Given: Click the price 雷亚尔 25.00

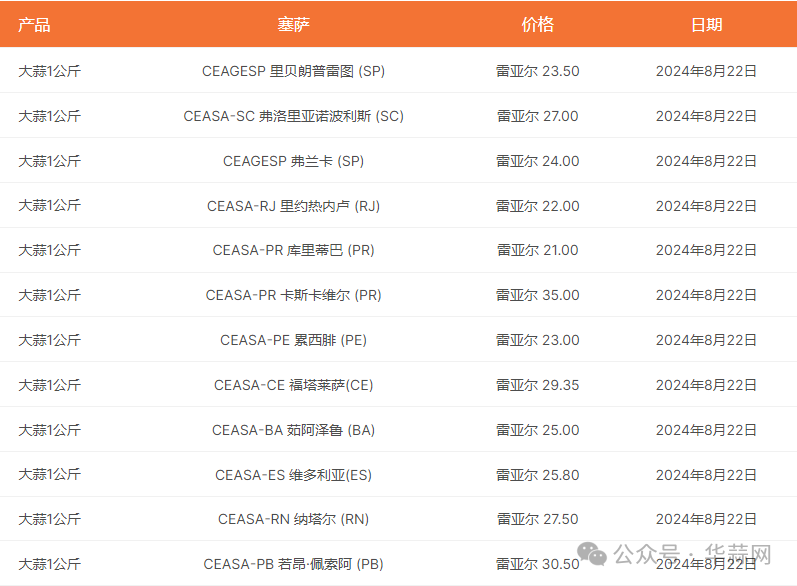Looking at the screenshot, I should pos(537,430).
